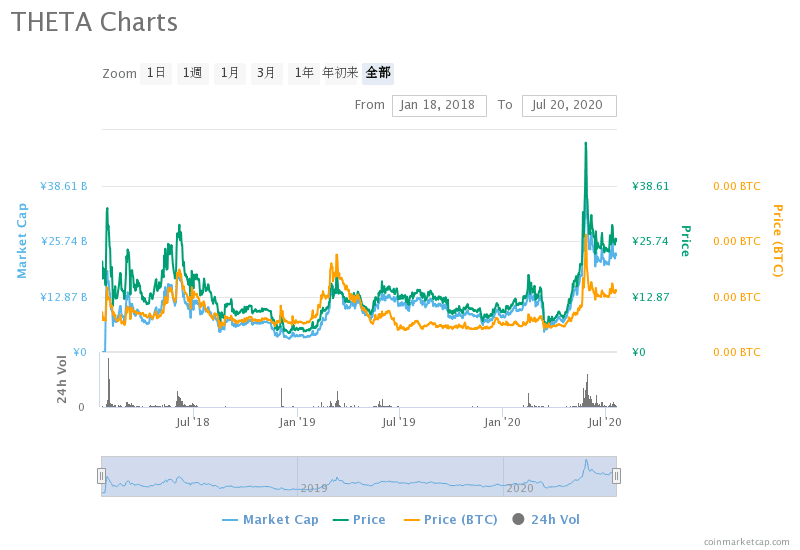Grab the right navigator range handle
The image size is (800, 550).
(x=616, y=476)
